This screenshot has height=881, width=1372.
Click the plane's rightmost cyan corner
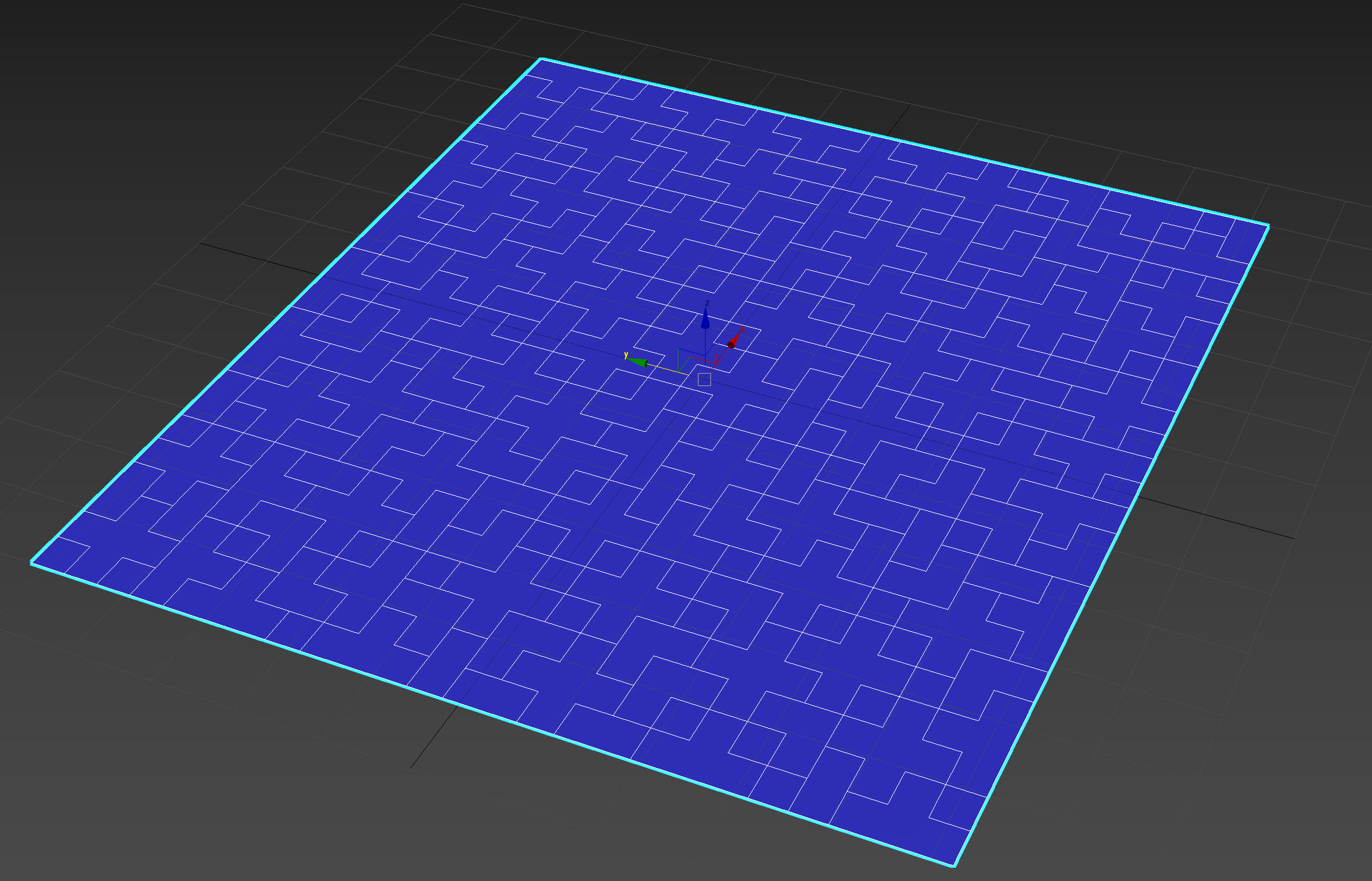[1268, 226]
